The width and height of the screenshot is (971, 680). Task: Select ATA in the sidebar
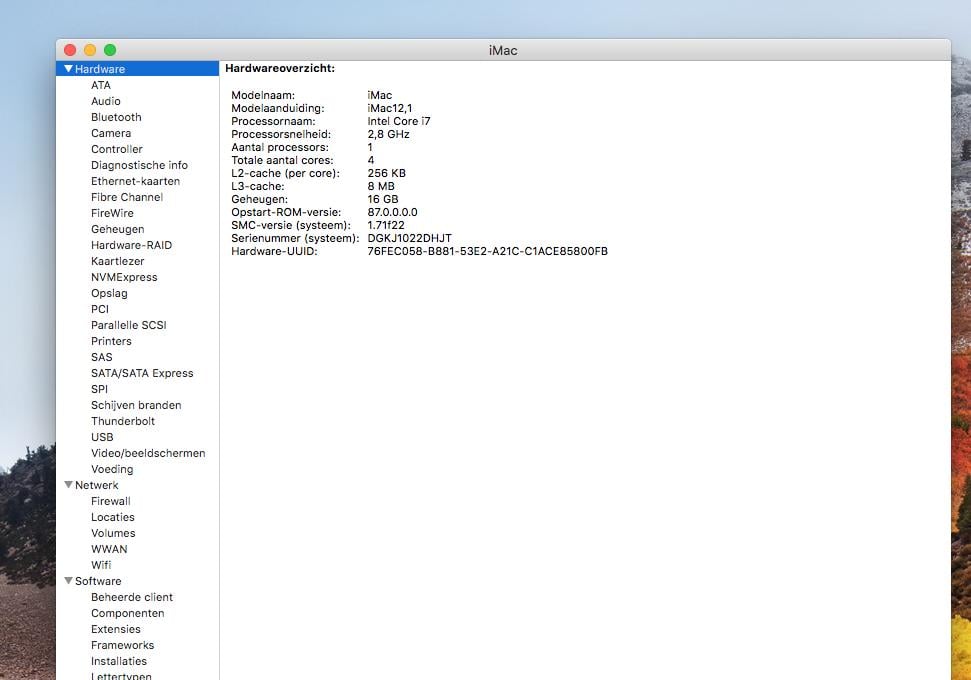click(x=101, y=85)
